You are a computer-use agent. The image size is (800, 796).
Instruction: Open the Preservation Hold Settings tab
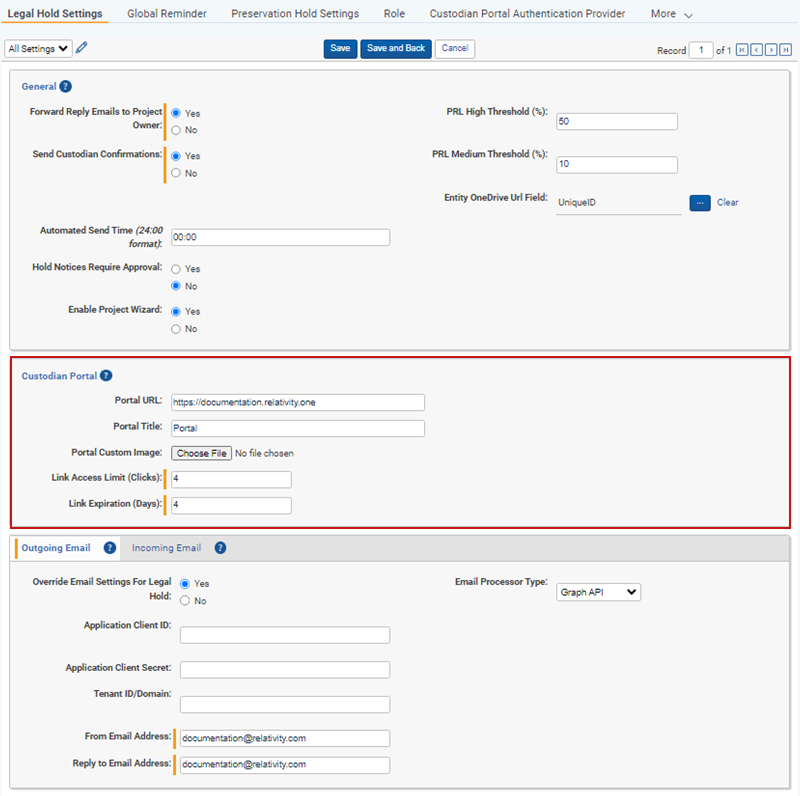click(x=295, y=13)
